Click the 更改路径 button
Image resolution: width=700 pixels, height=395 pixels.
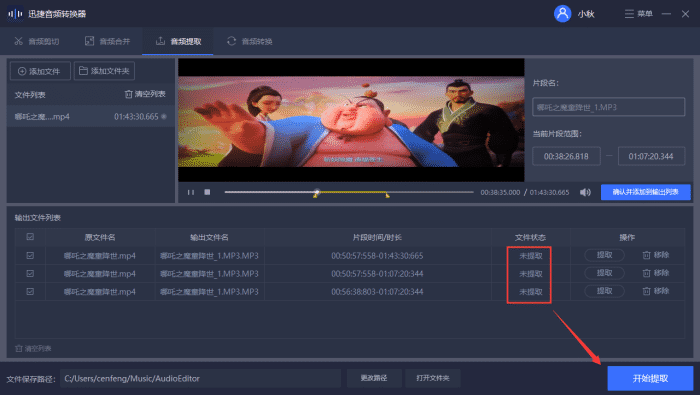pyautogui.click(x=374, y=378)
